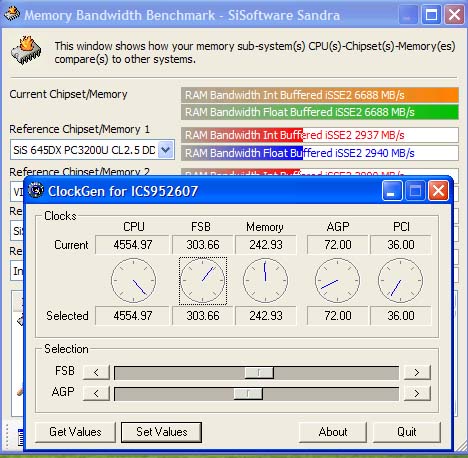Select the PCI clock dial
The height and width of the screenshot is (458, 468).
click(x=400, y=281)
